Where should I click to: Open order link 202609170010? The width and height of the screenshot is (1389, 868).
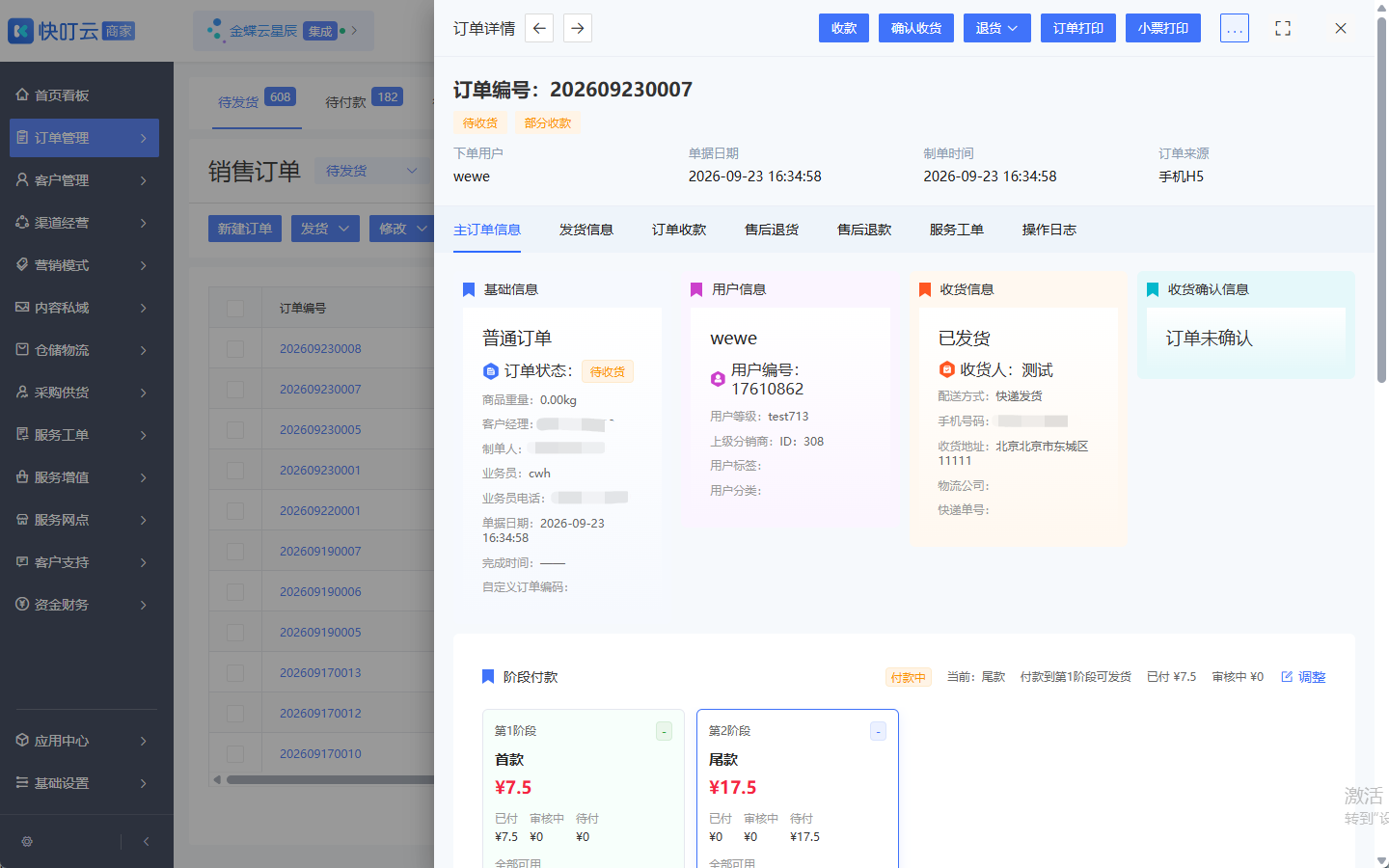coord(320,753)
